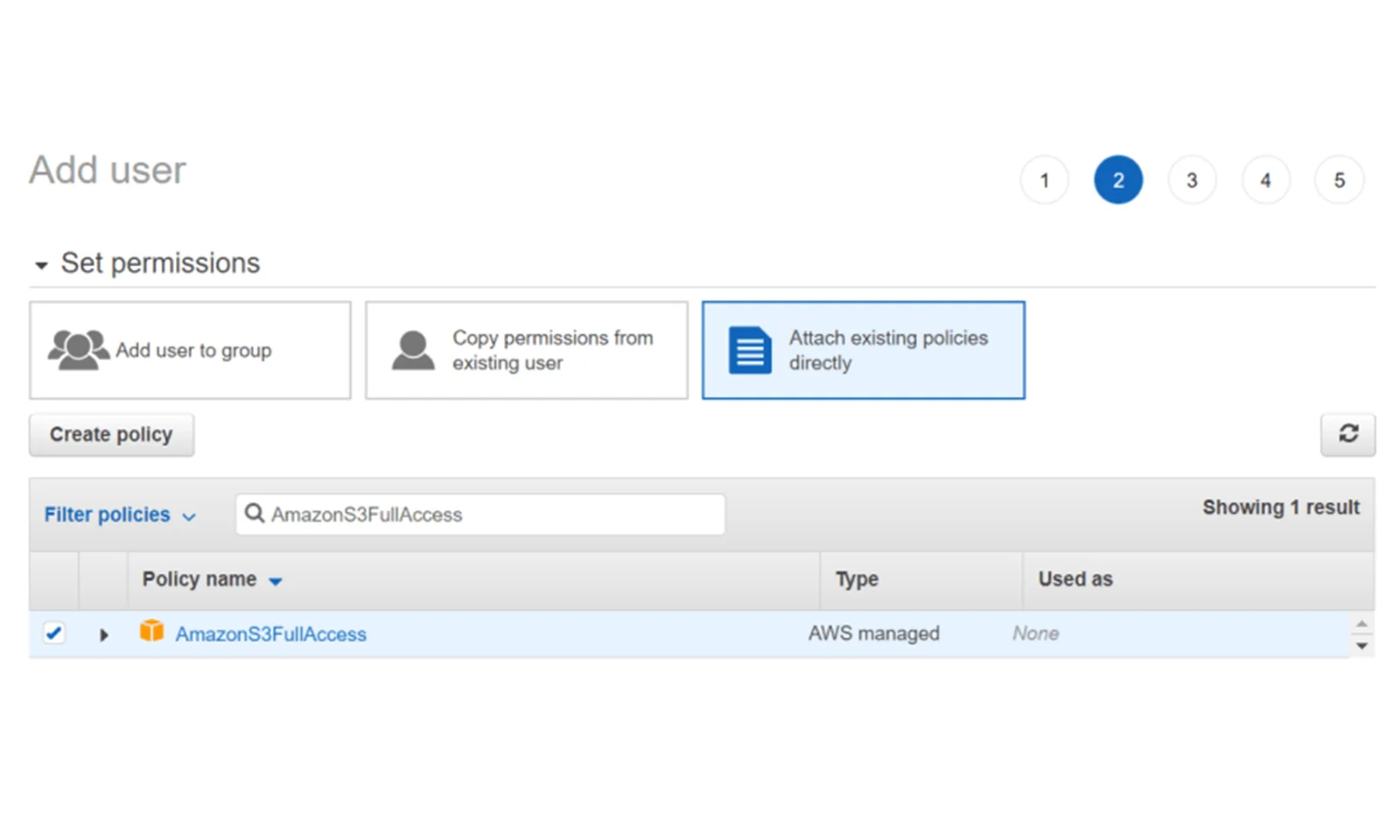Click the AmazonS3FullAccess policy cube icon

click(152, 632)
